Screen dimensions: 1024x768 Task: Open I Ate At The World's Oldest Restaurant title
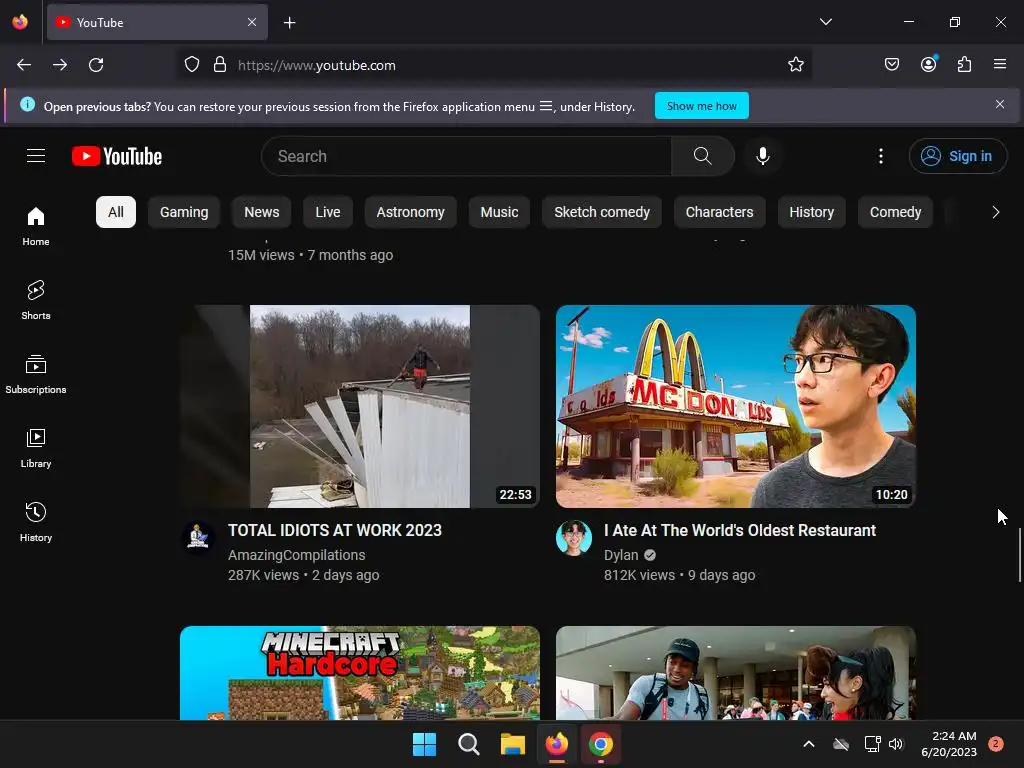[x=740, y=530]
